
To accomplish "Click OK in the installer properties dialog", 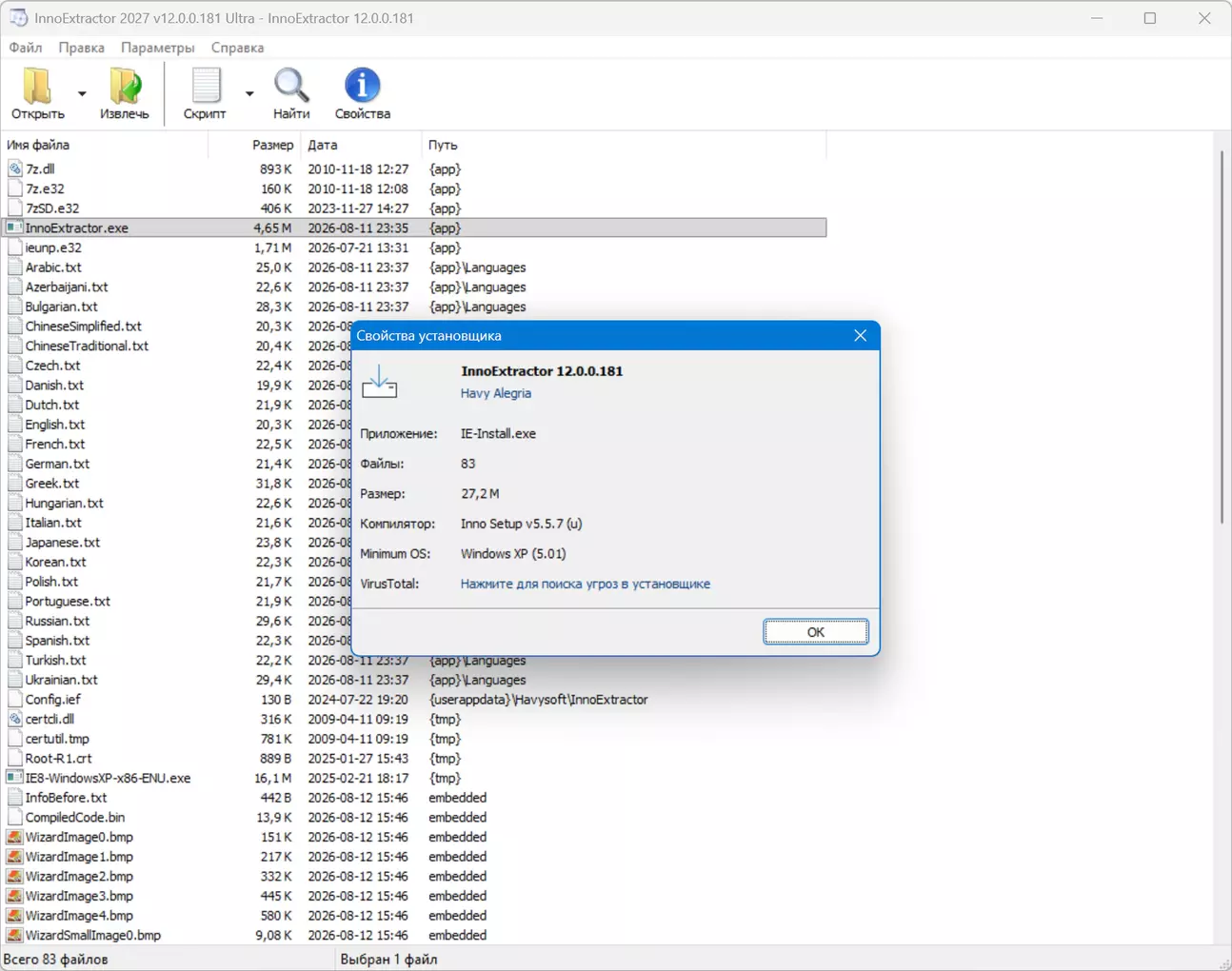I will coord(816,632).
